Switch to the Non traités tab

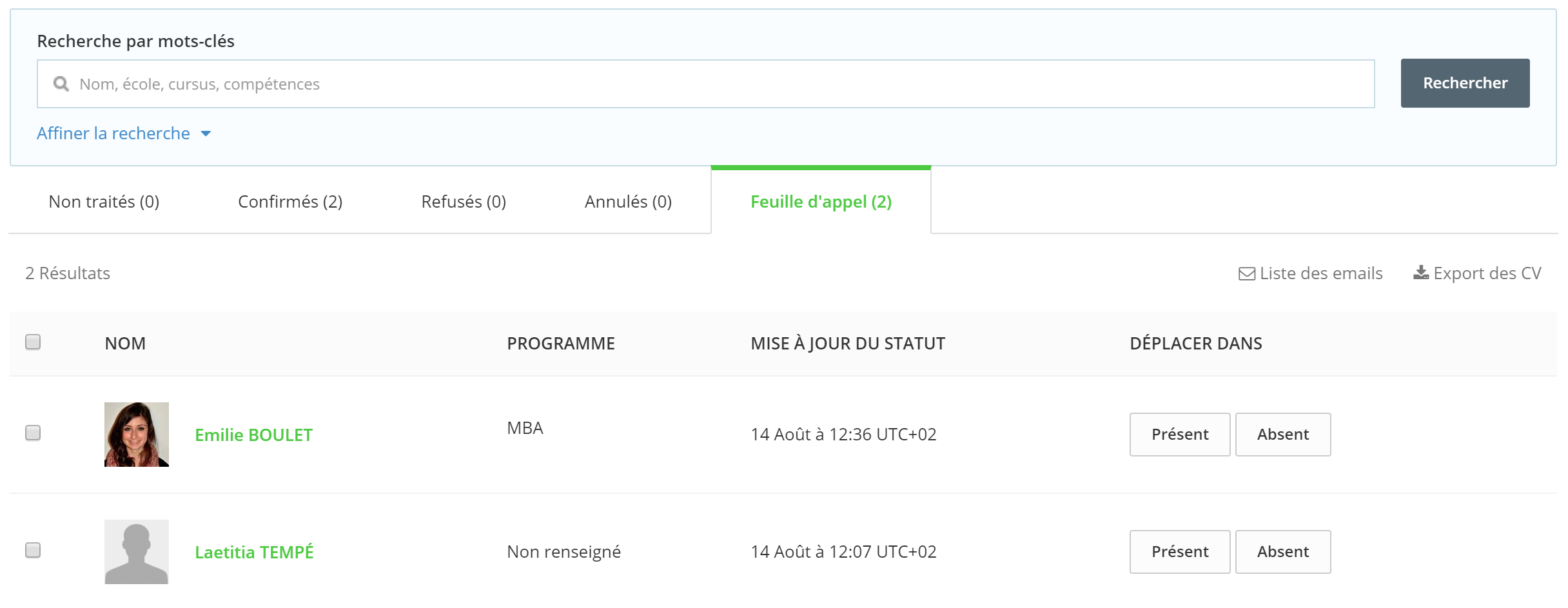[104, 202]
